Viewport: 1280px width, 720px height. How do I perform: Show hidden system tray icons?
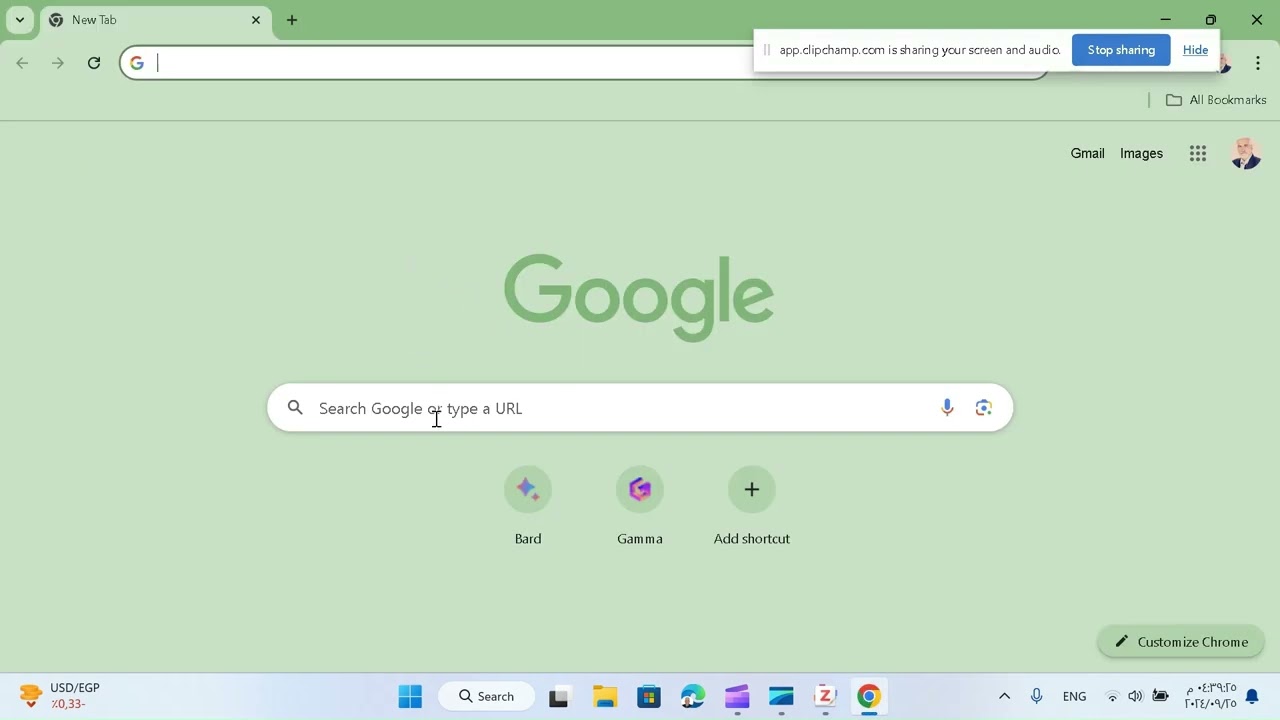coord(1004,696)
